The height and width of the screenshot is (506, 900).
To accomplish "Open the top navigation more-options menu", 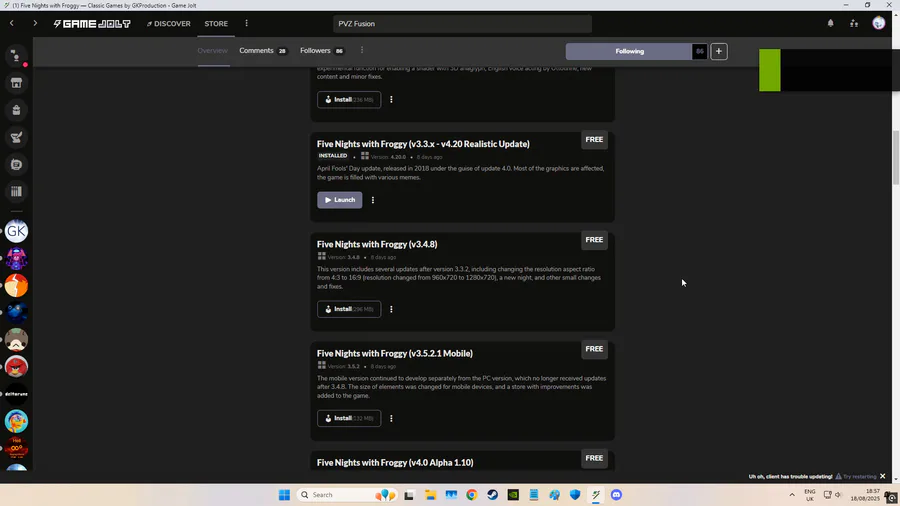I will tap(247, 24).
